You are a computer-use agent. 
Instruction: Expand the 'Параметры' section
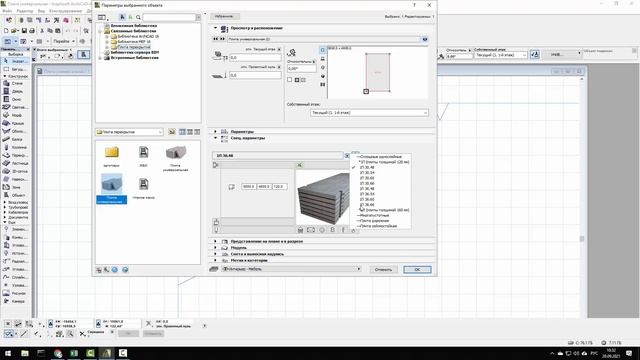(x=216, y=131)
